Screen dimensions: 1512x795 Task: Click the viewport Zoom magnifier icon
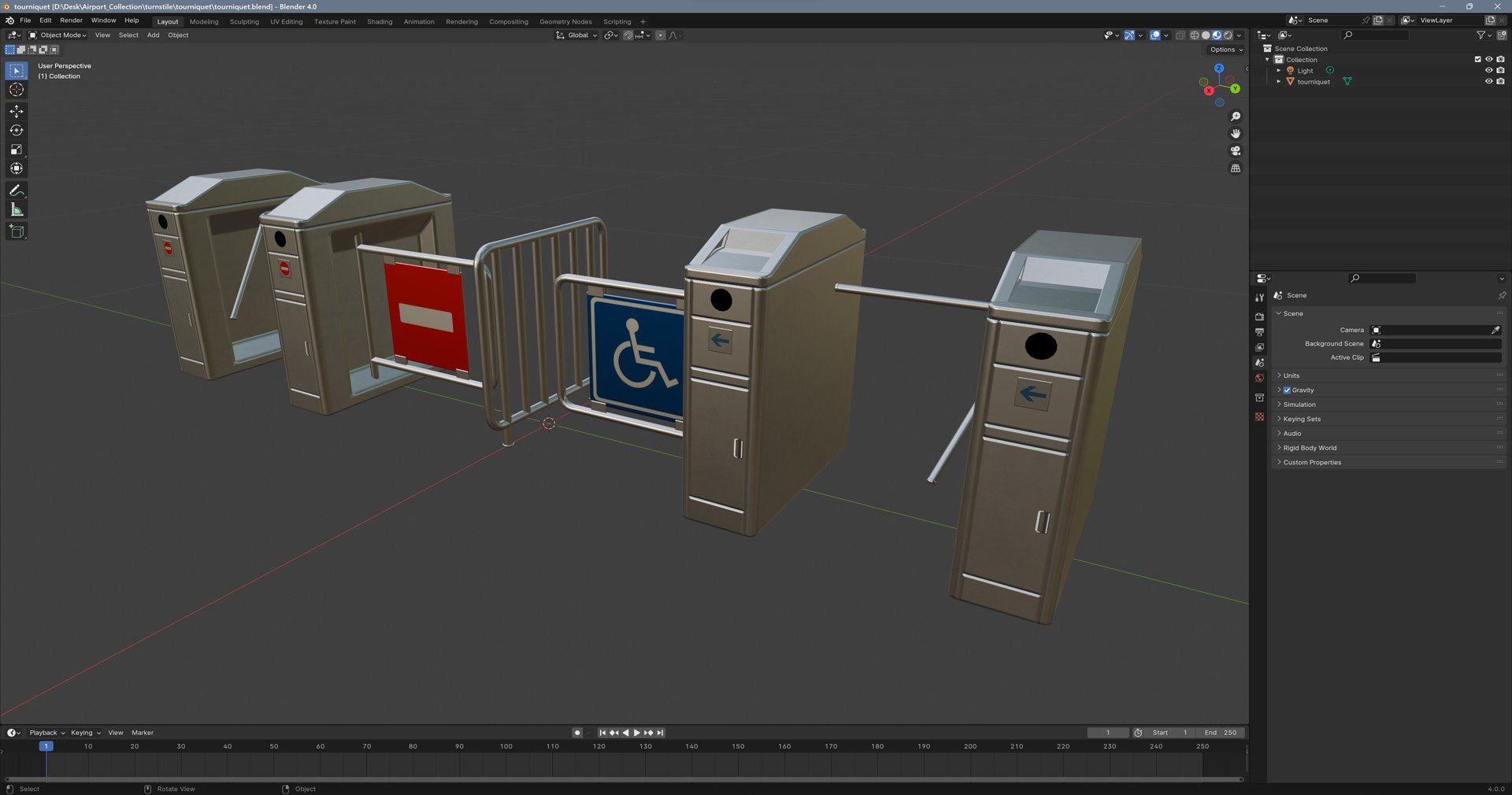pos(1236,116)
